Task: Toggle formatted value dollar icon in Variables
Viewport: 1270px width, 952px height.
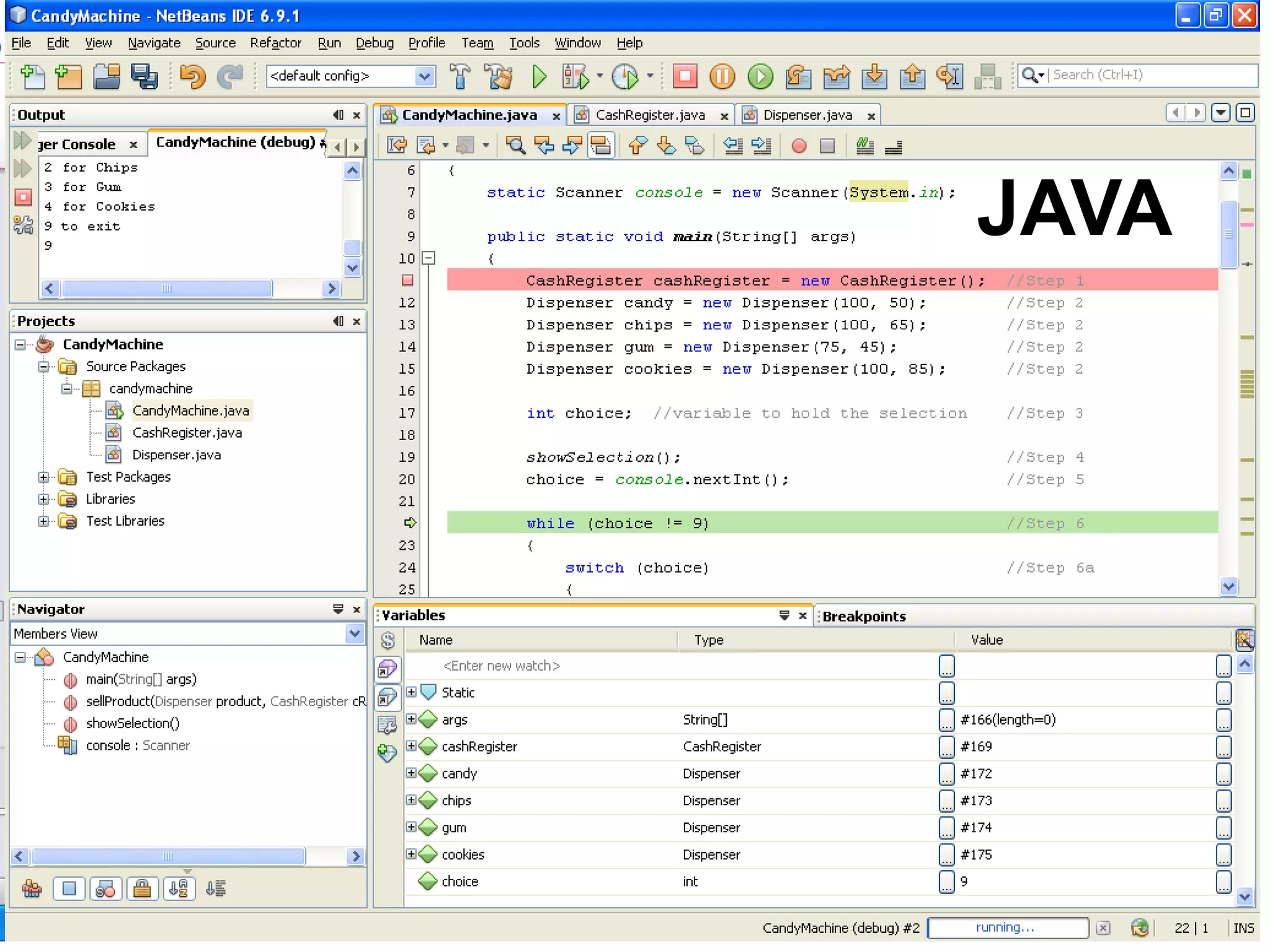Action: 388,640
